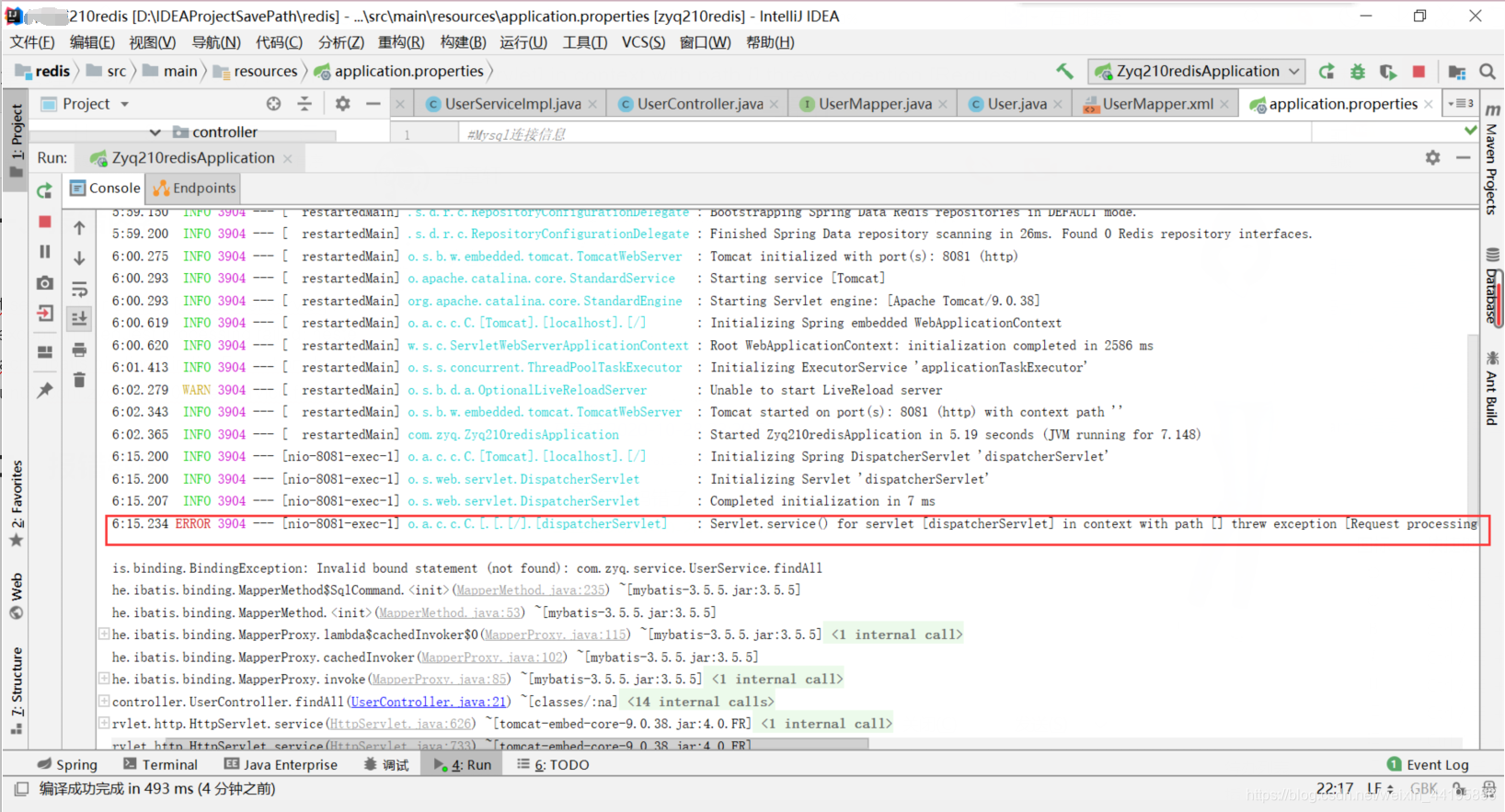Hide the Project panel
Viewport: 1505px width, 812px height.
click(x=373, y=104)
